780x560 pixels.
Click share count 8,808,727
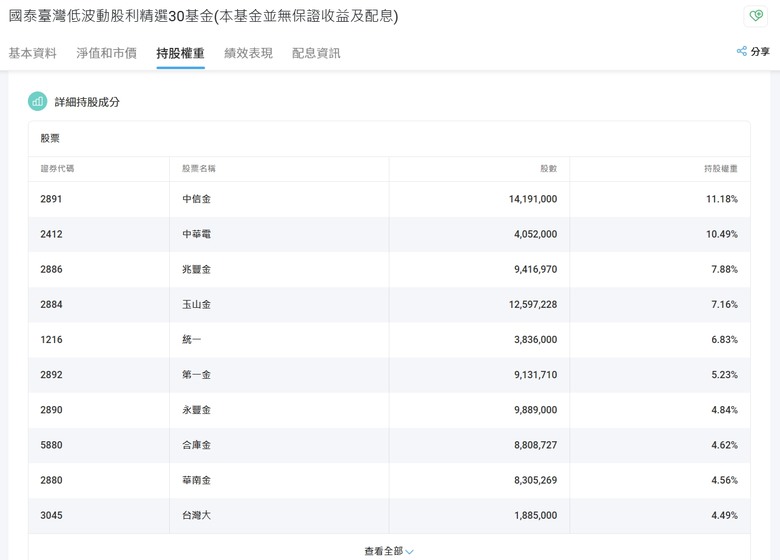point(536,445)
